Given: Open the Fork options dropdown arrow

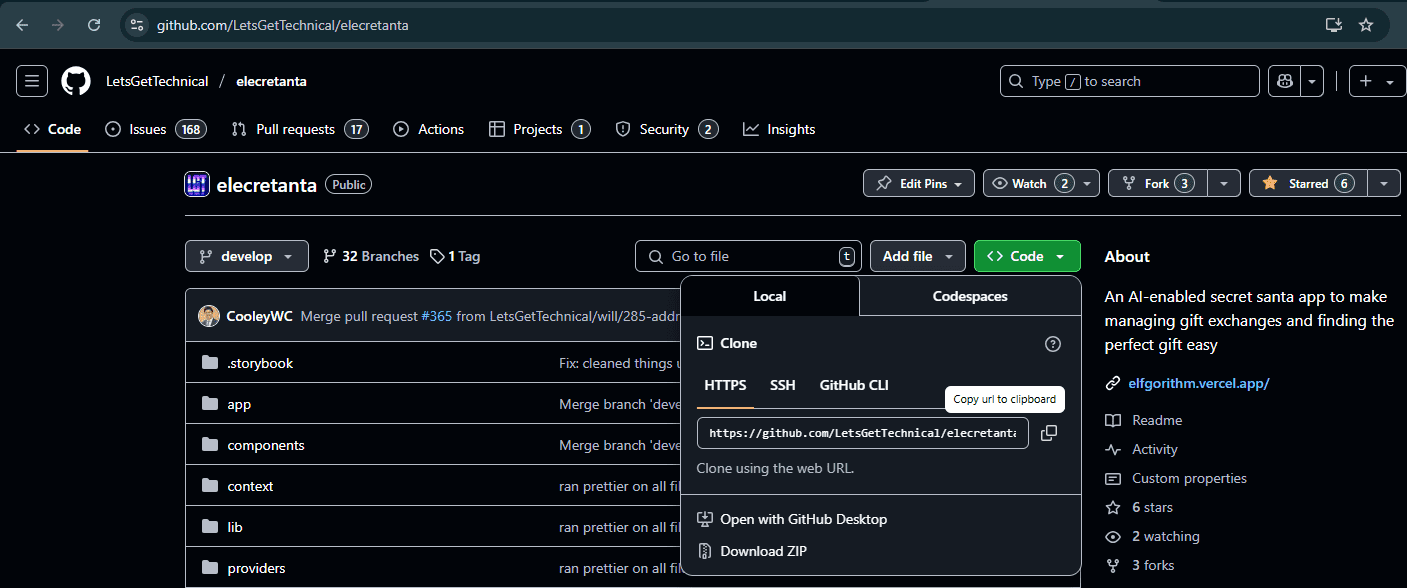Looking at the screenshot, I should [x=1224, y=183].
